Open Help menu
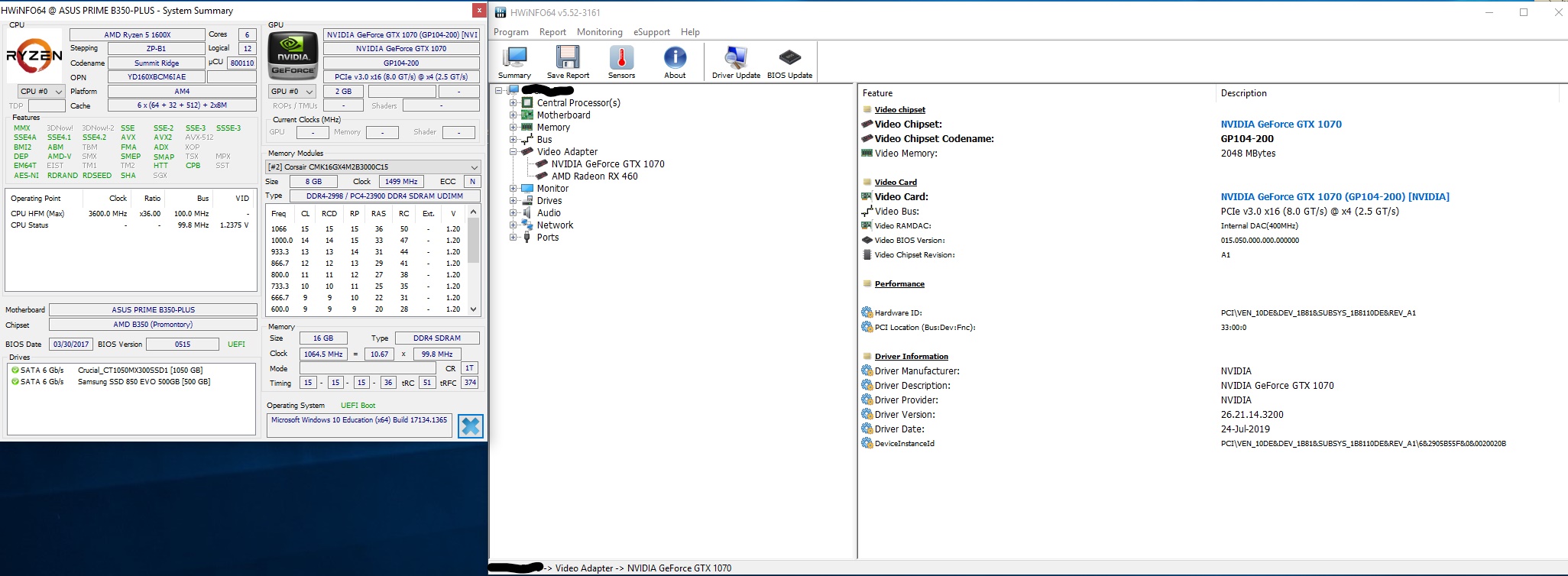Viewport: 1568px width, 576px height. click(x=690, y=32)
